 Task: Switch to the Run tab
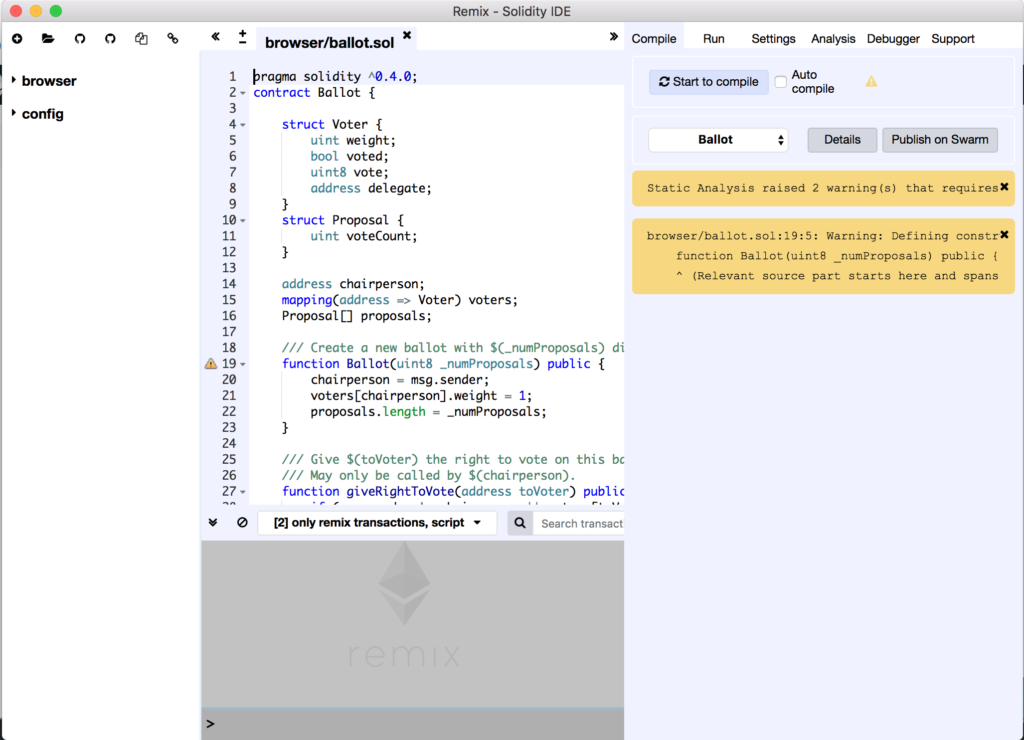[x=713, y=39]
